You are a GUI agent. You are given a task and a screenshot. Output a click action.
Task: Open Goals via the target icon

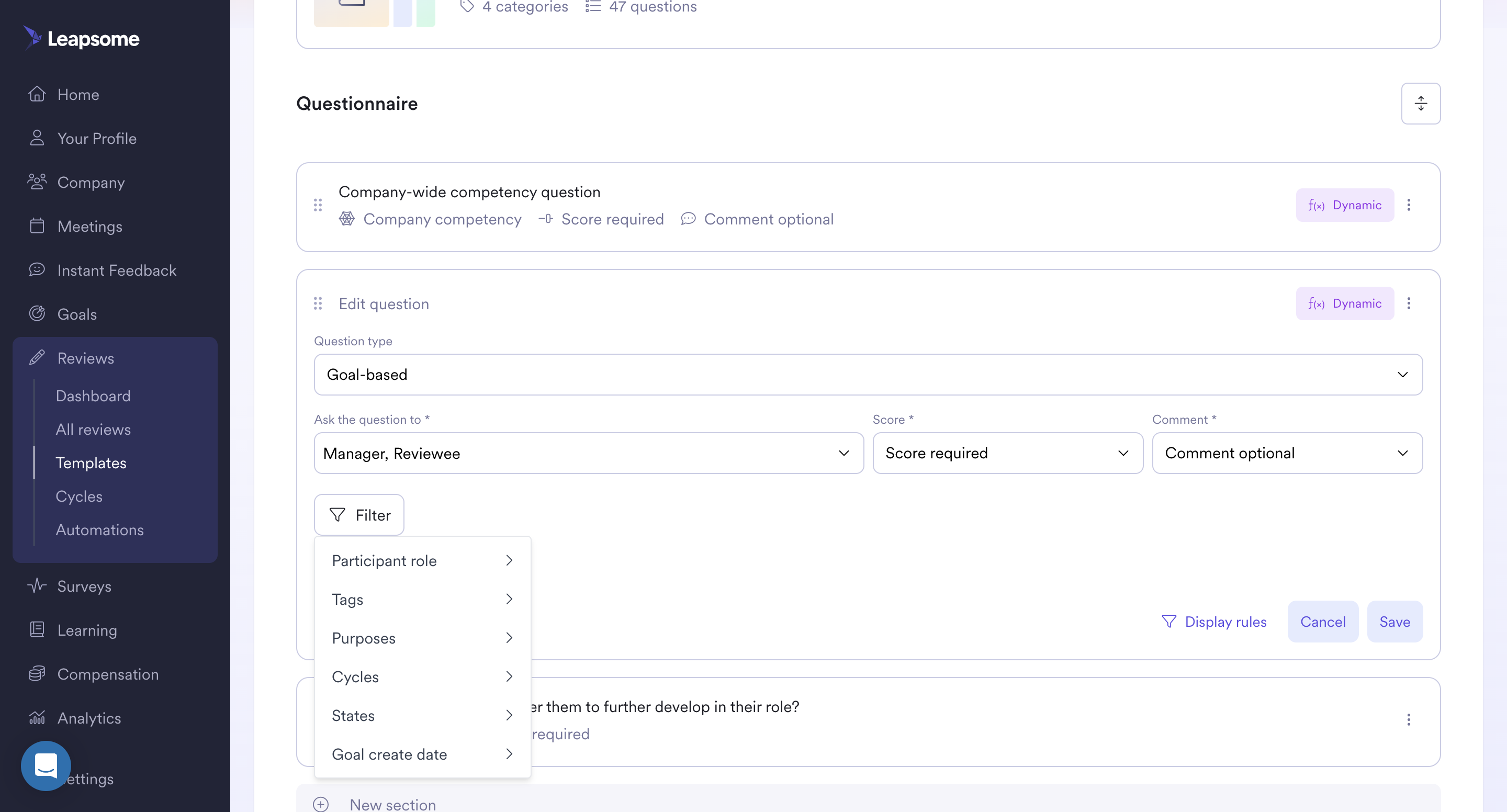pos(37,313)
